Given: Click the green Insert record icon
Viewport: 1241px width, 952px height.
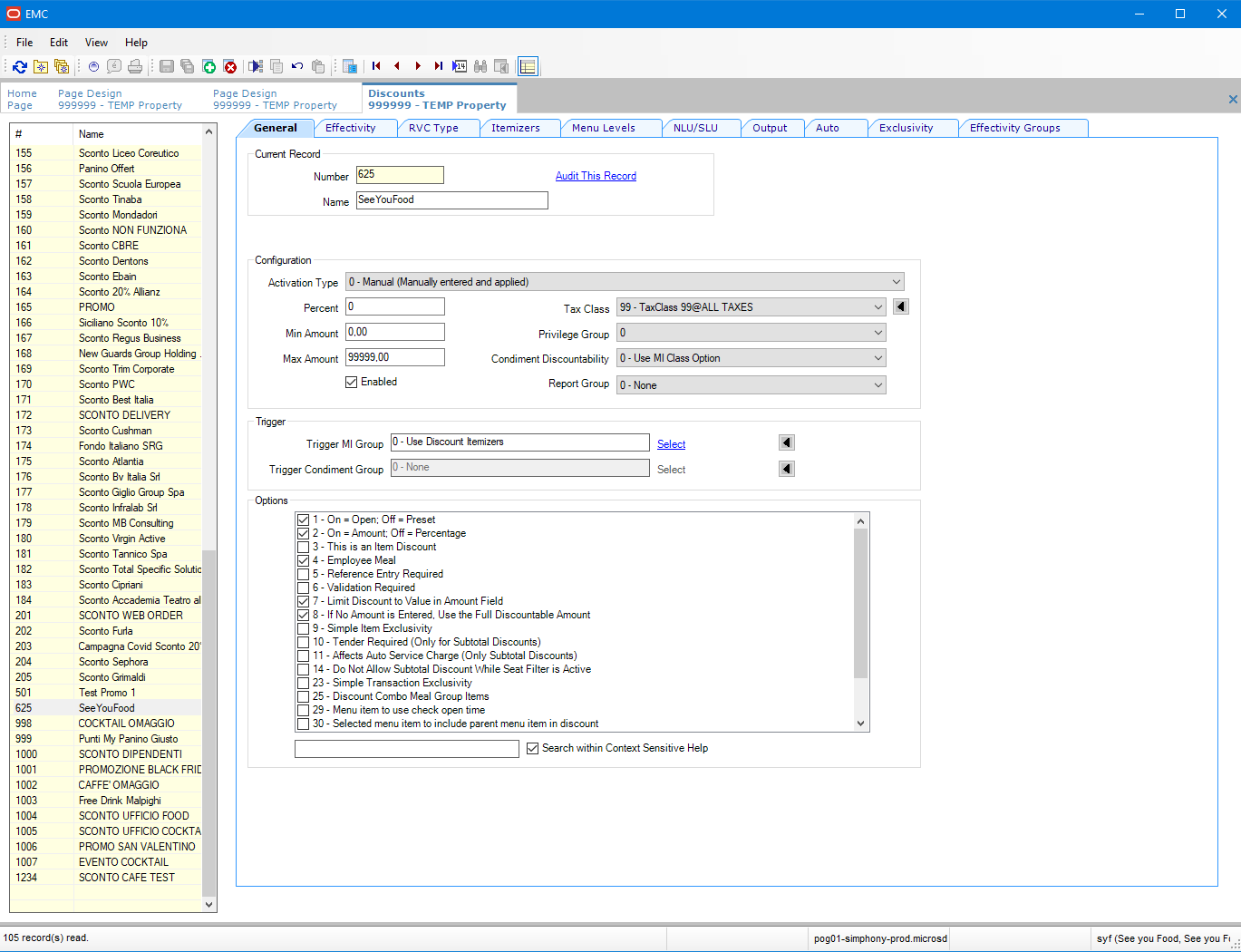Looking at the screenshot, I should (208, 66).
